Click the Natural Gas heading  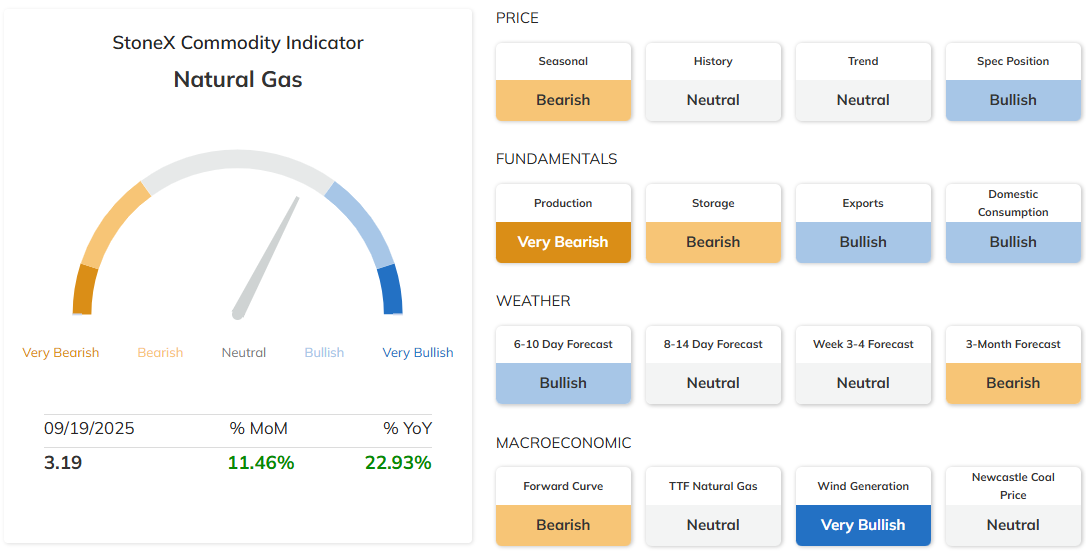click(x=238, y=79)
